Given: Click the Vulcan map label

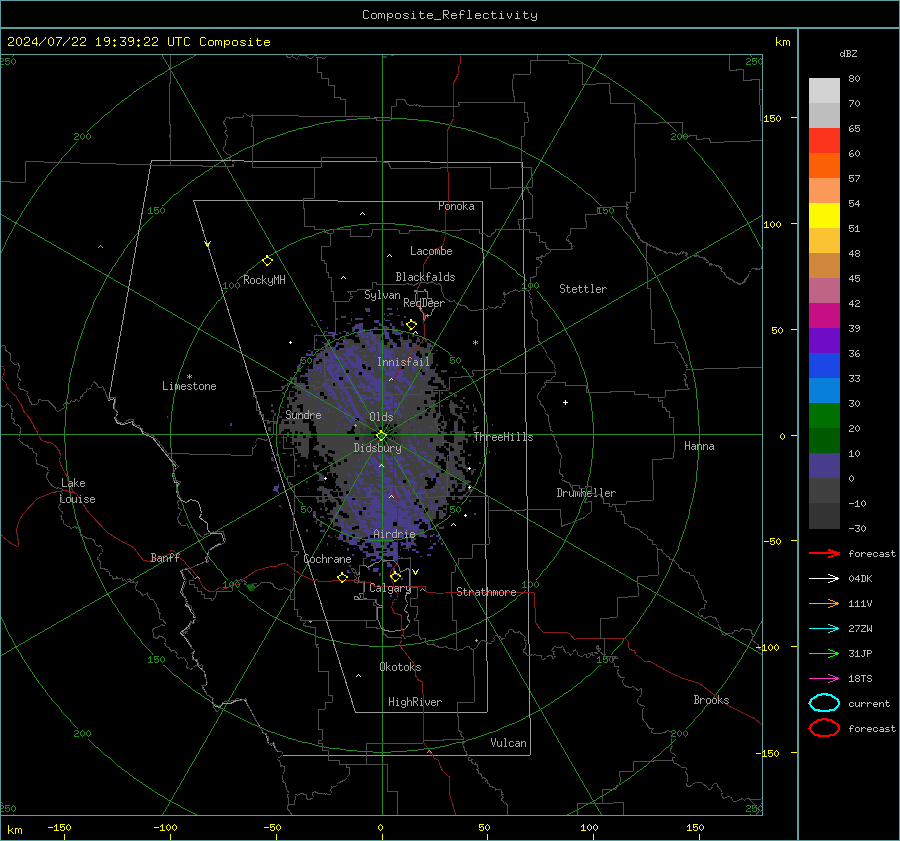Looking at the screenshot, I should 509,743.
